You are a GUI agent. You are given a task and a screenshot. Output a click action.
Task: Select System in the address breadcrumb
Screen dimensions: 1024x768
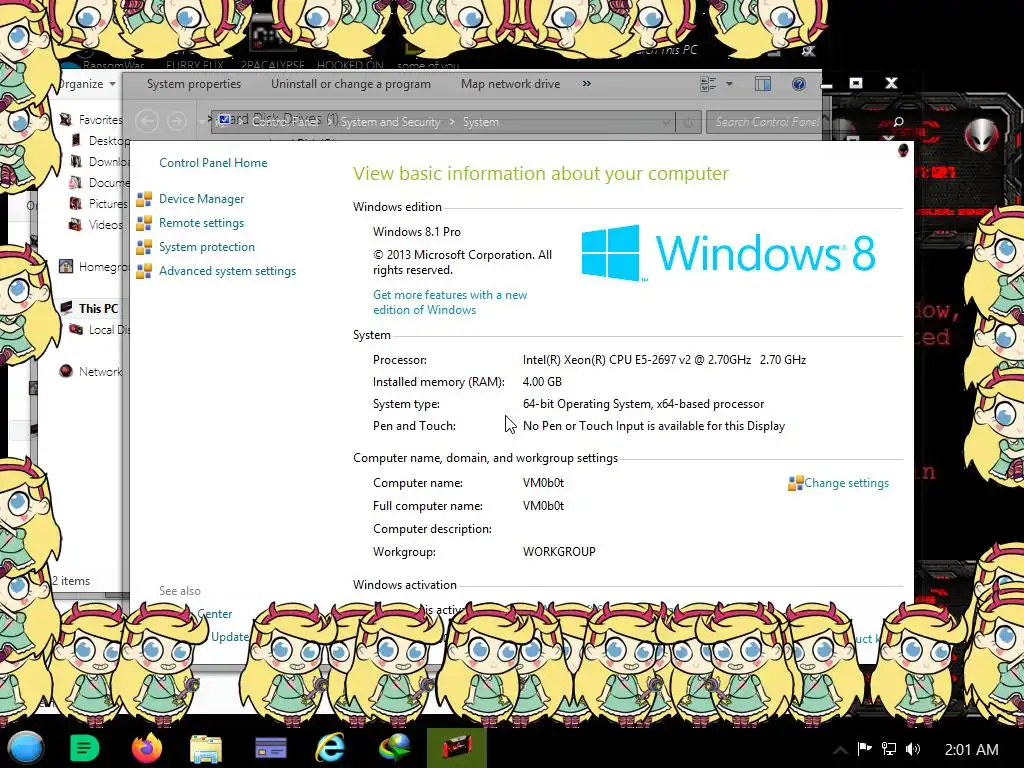481,122
